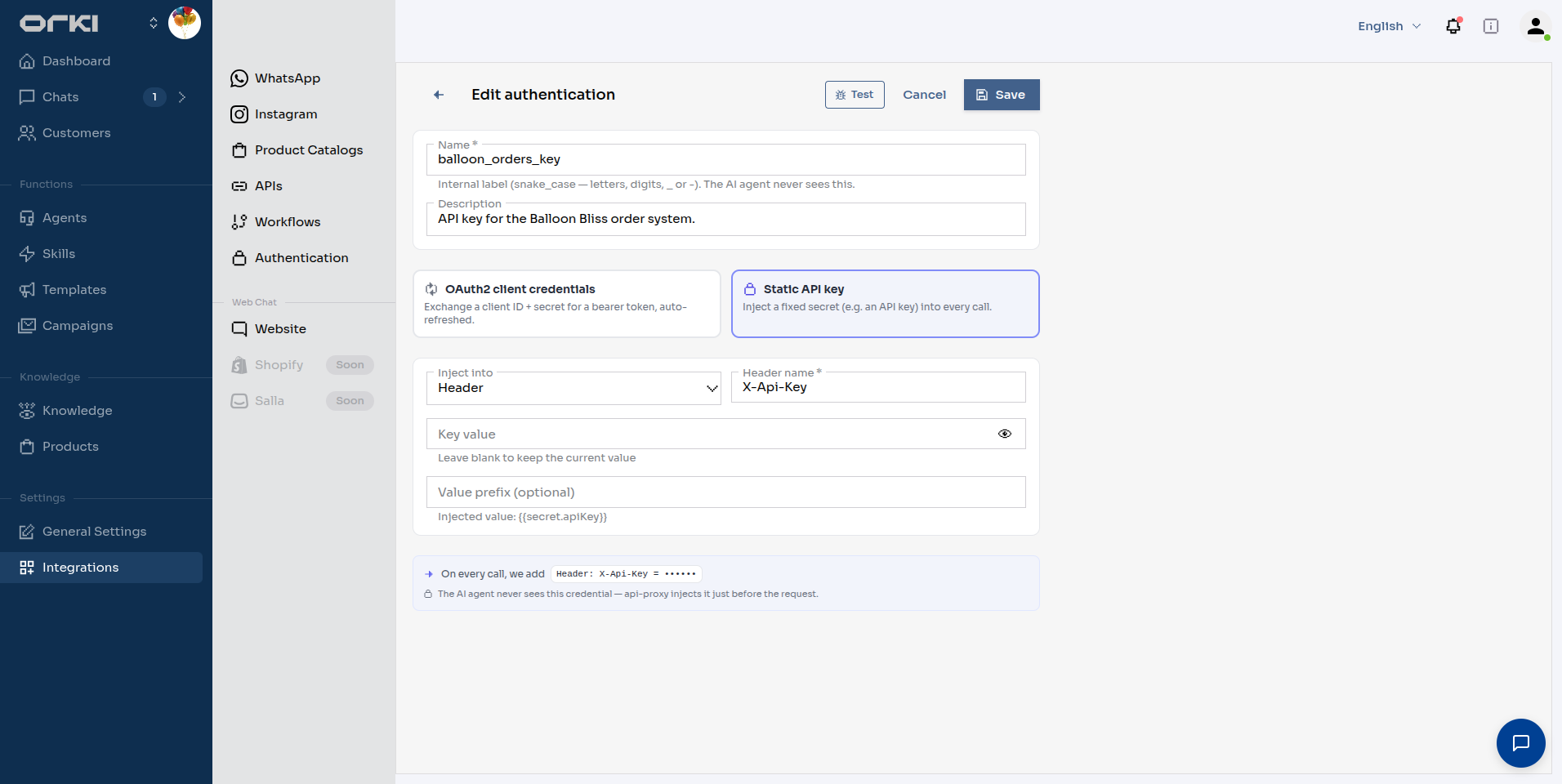
Task: Click the Static API key lock icon
Action: [750, 289]
